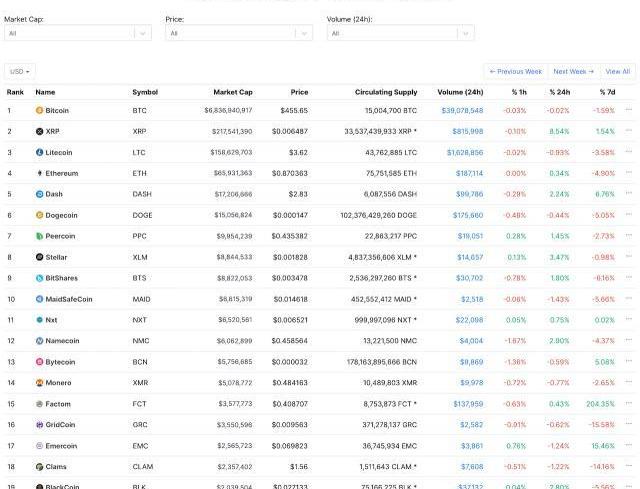Open the Factom coin name link
This screenshot has width=640, height=489.
coord(58,404)
